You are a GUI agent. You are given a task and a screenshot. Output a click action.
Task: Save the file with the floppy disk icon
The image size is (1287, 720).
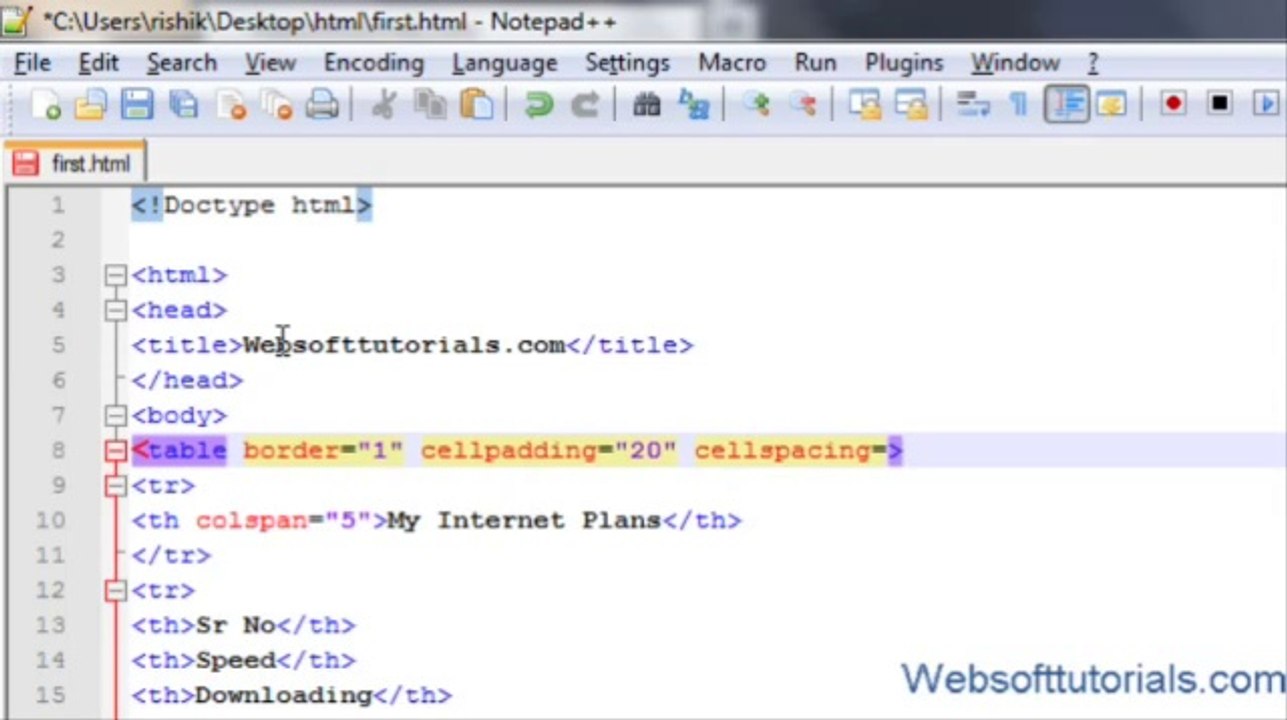point(137,104)
